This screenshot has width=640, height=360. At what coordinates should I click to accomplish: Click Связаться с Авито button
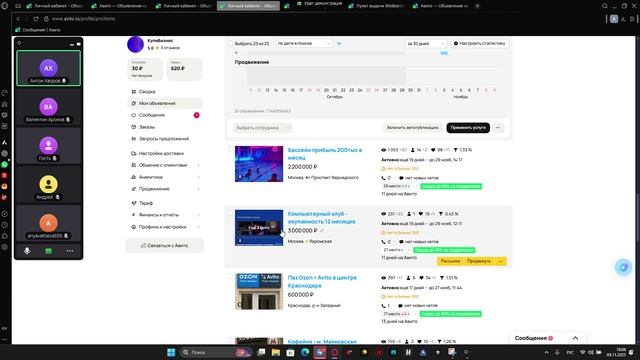[x=164, y=246]
